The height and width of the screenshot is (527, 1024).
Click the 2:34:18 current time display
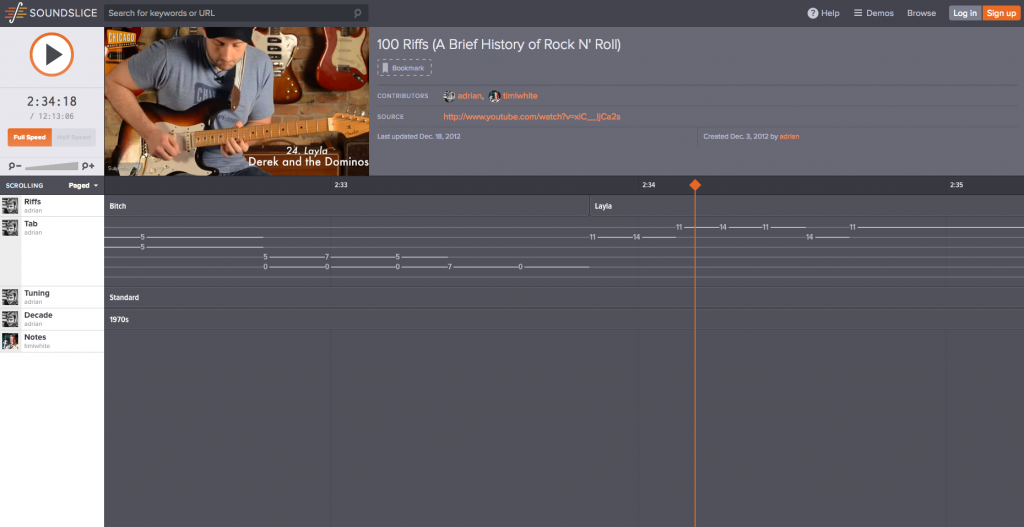click(52, 101)
